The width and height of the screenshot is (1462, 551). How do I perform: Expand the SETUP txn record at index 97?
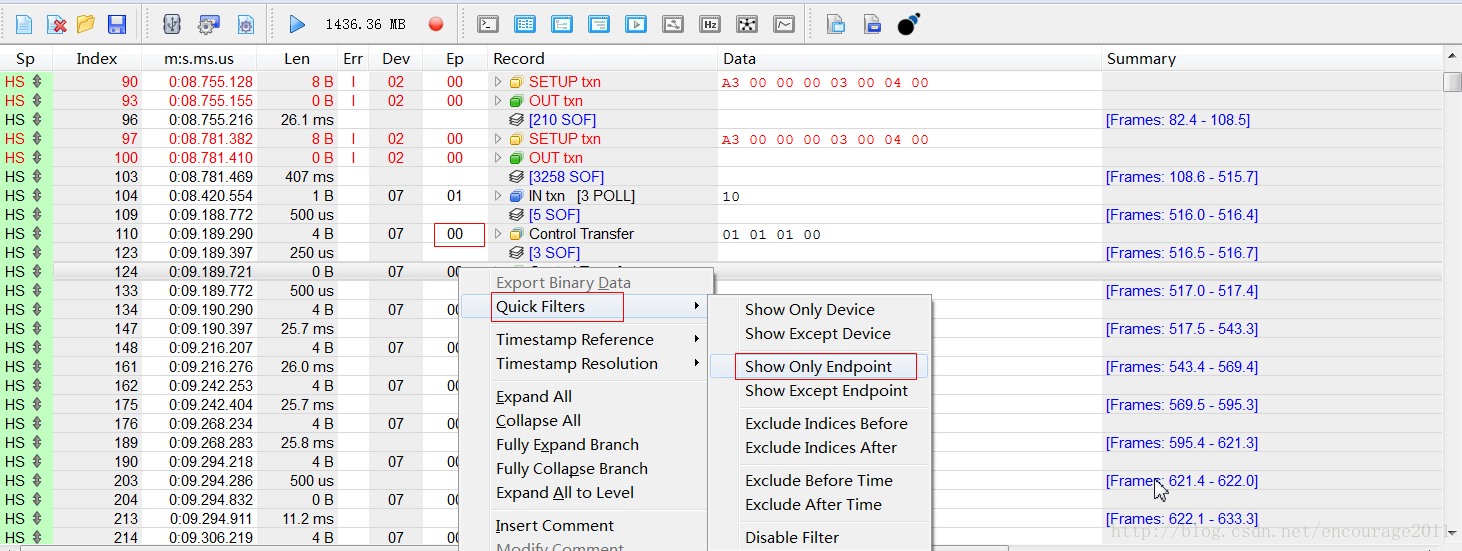point(498,139)
